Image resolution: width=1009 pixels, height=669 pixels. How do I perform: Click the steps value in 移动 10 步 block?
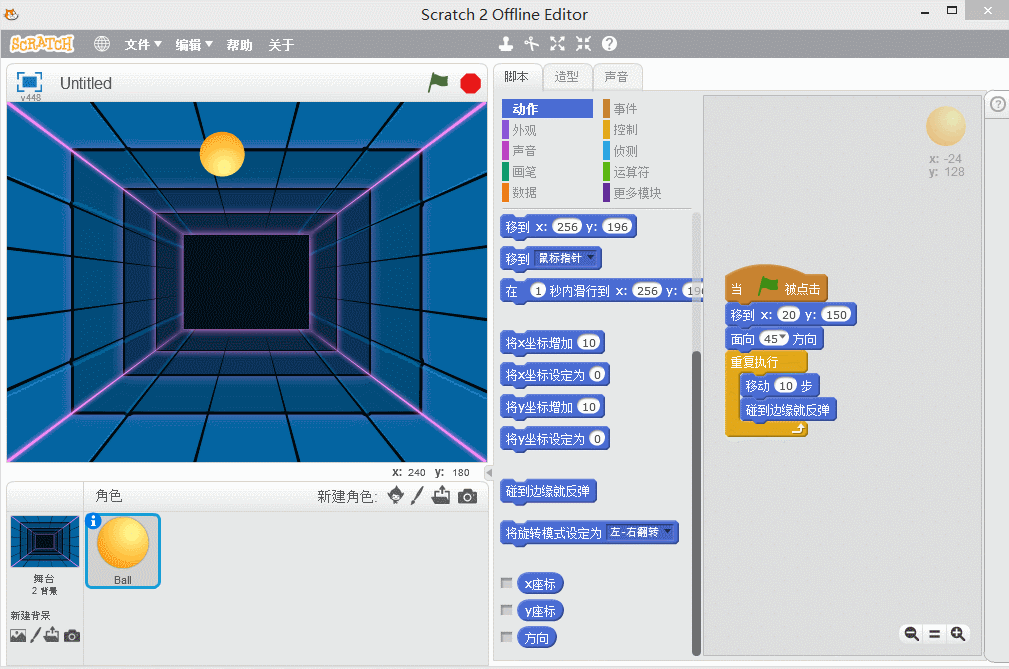[x=786, y=385]
